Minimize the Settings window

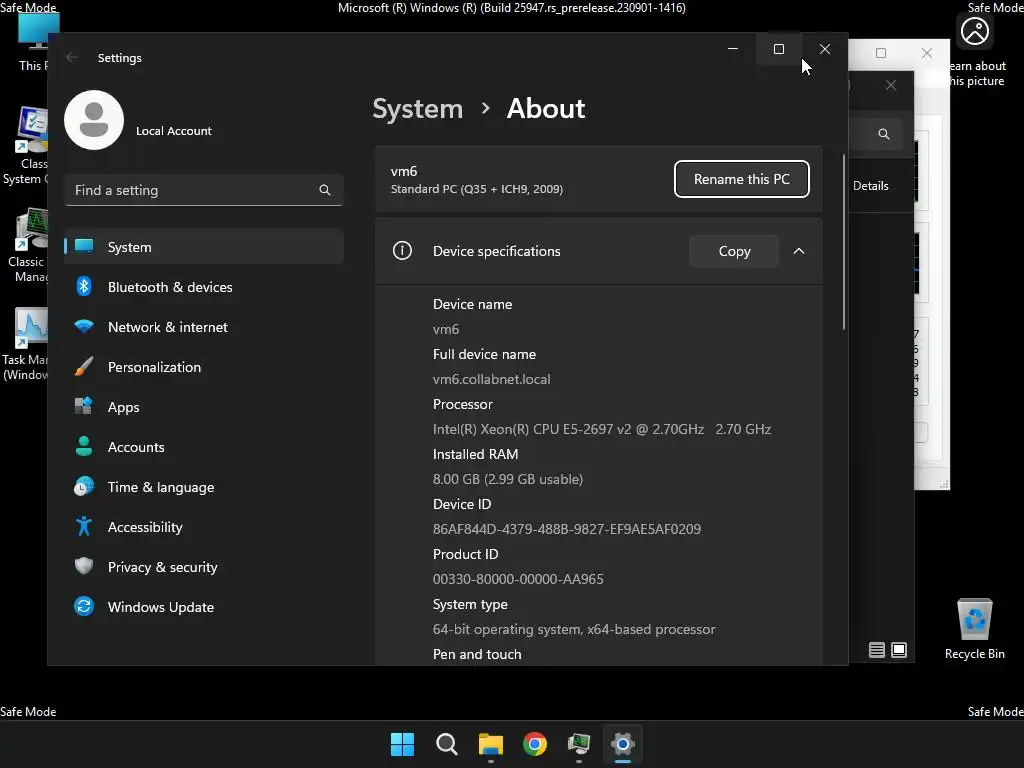click(x=733, y=49)
